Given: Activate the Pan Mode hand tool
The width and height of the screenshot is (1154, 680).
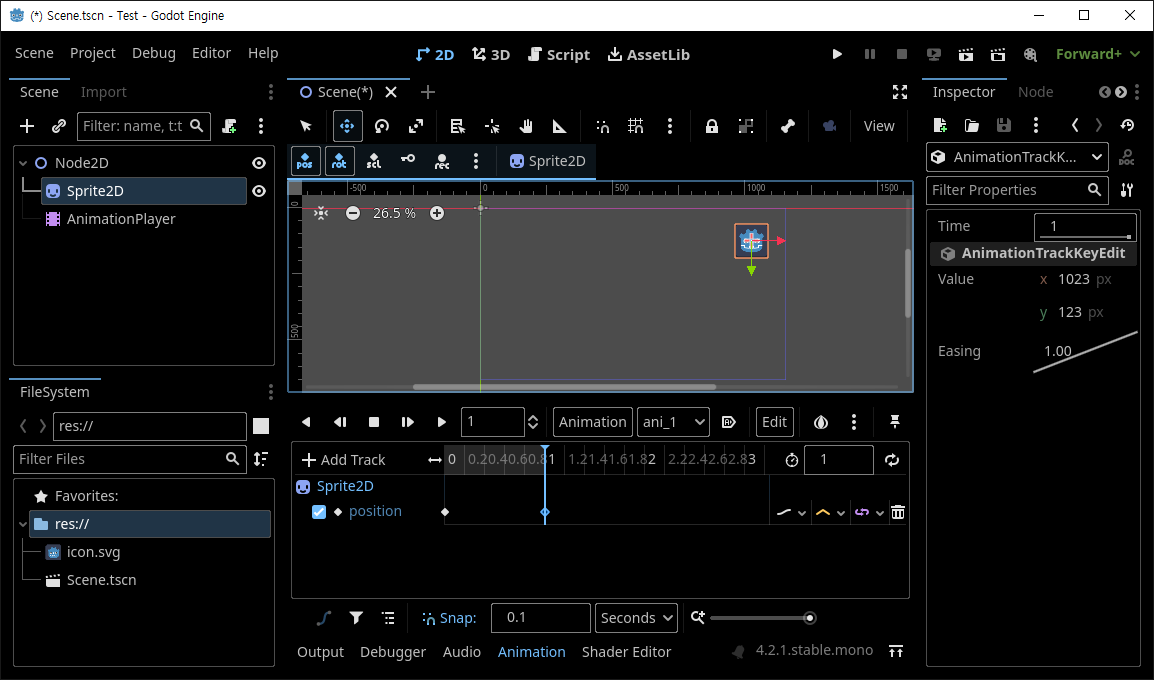Looking at the screenshot, I should click(x=525, y=126).
